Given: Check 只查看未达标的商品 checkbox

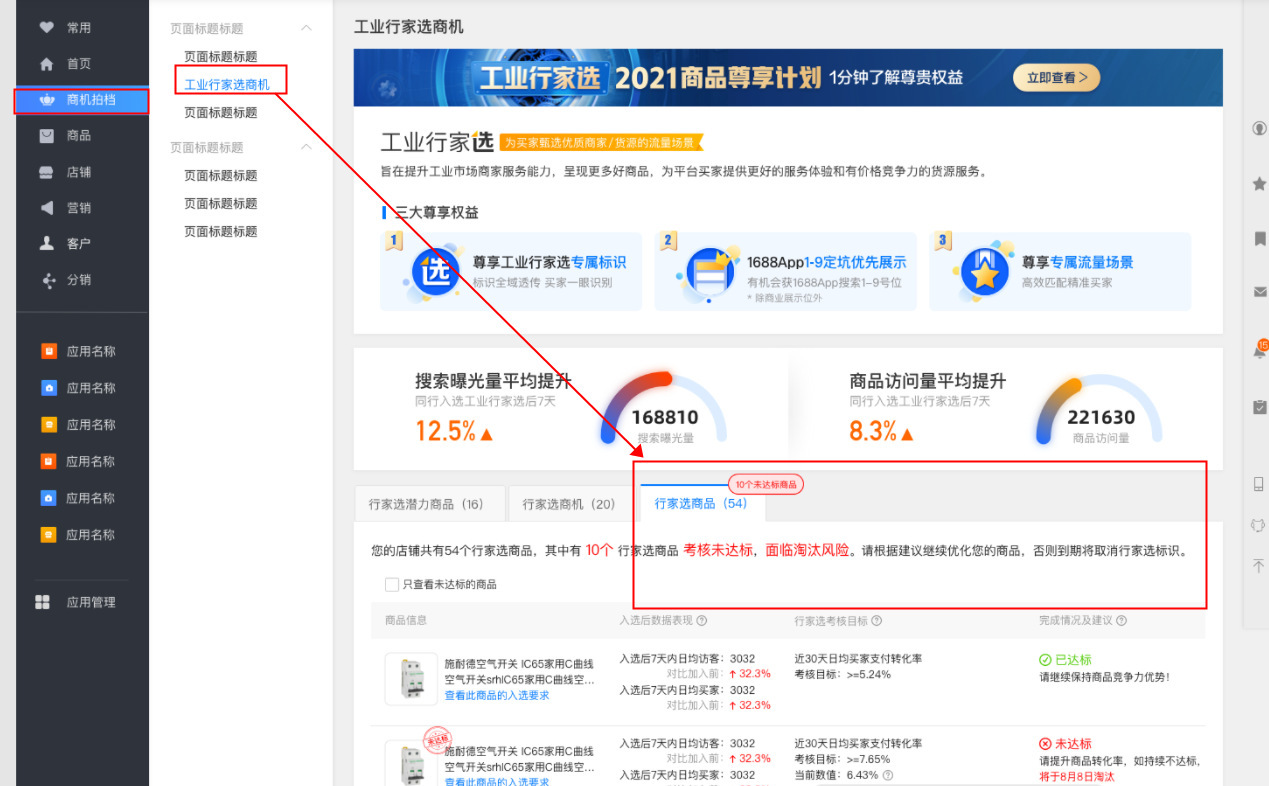Looking at the screenshot, I should [392, 585].
